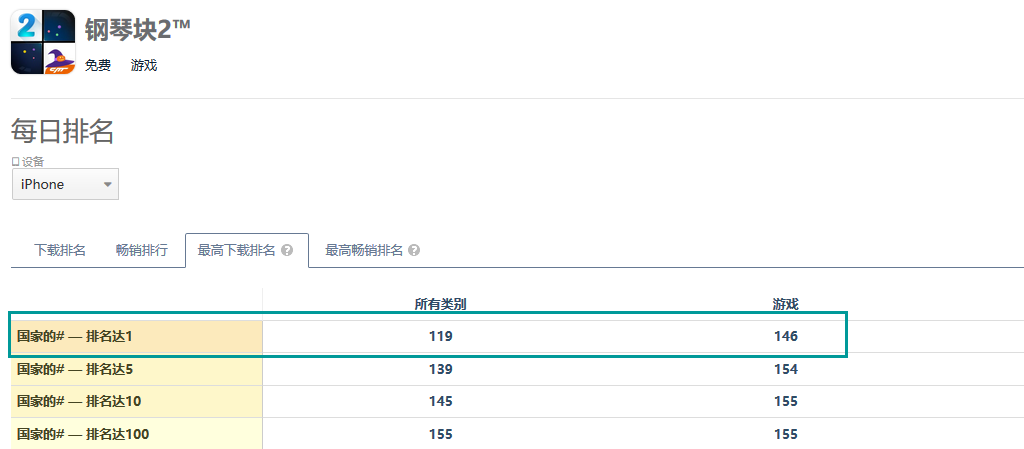Click the 免费 label under app title
Viewport: 1024px width, 449px height.
click(x=98, y=65)
